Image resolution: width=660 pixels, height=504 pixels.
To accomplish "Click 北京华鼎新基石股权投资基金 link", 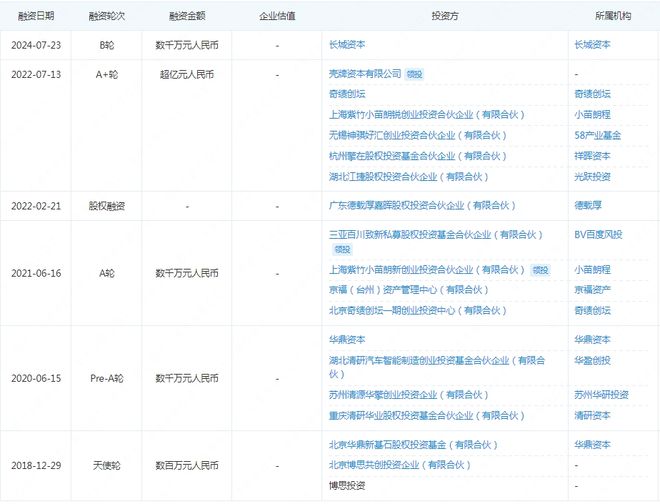I will (x=412, y=444).
